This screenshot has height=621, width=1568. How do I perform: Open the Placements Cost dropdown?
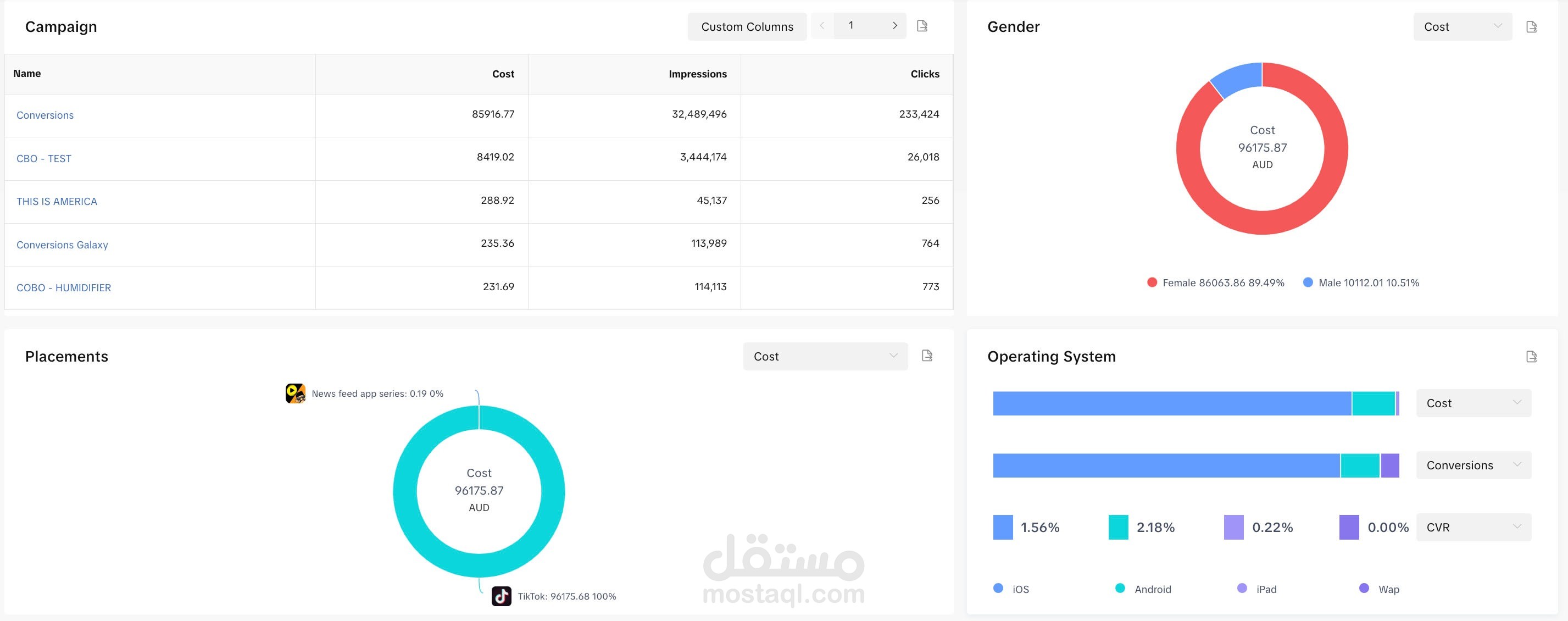click(x=825, y=357)
